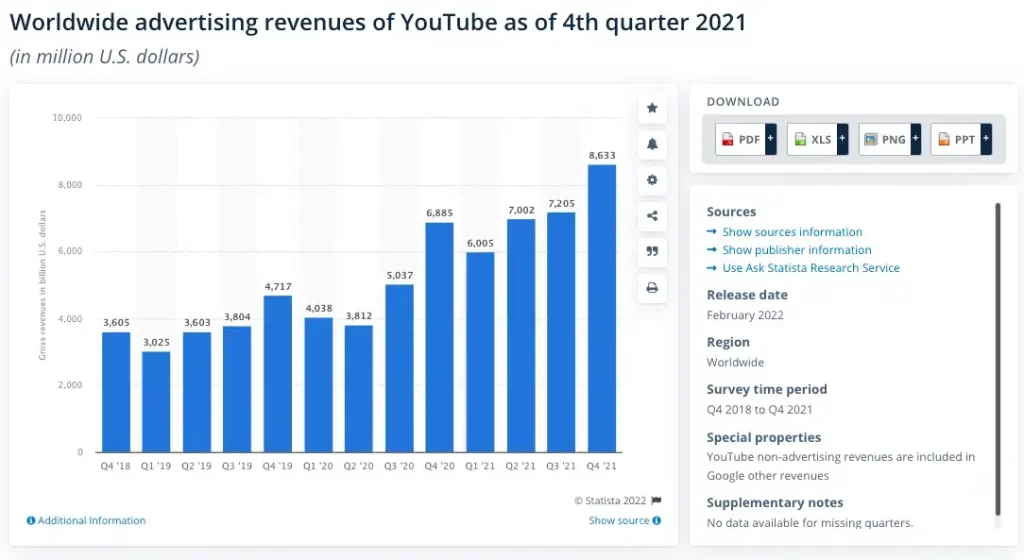Click the print icon

pos(652,288)
